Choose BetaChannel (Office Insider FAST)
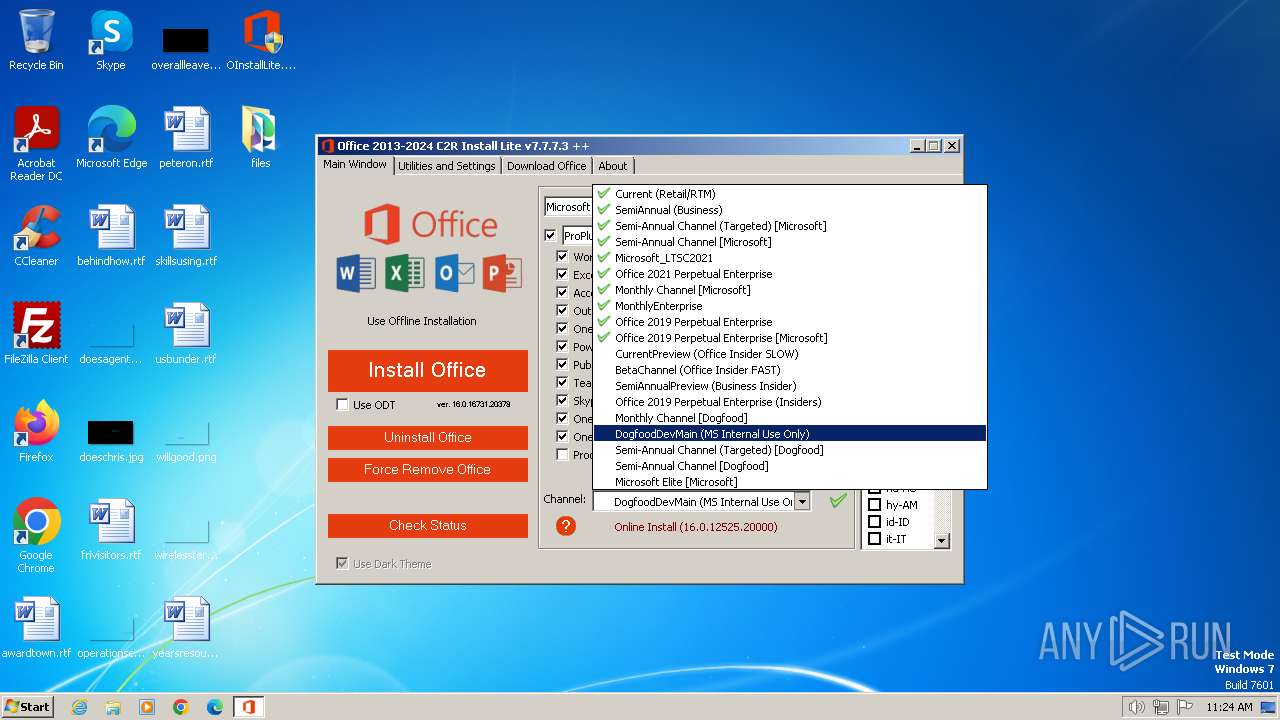This screenshot has width=1280, height=720. [789, 370]
